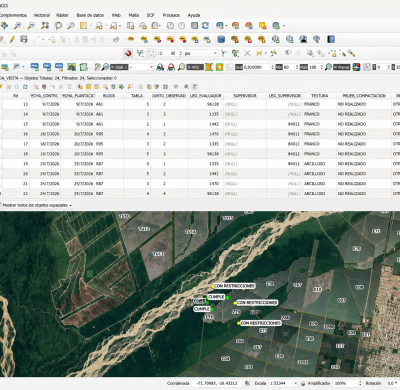Click the topmost CON RESTRICCIONES map label
Image resolution: width=400 pixels, height=390 pixels.
[234, 286]
